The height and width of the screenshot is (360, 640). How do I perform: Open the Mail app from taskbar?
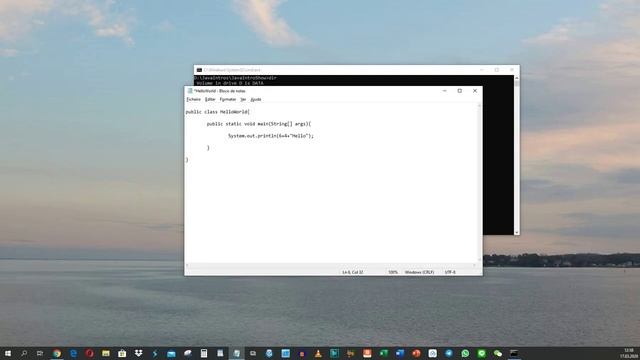pos(171,353)
